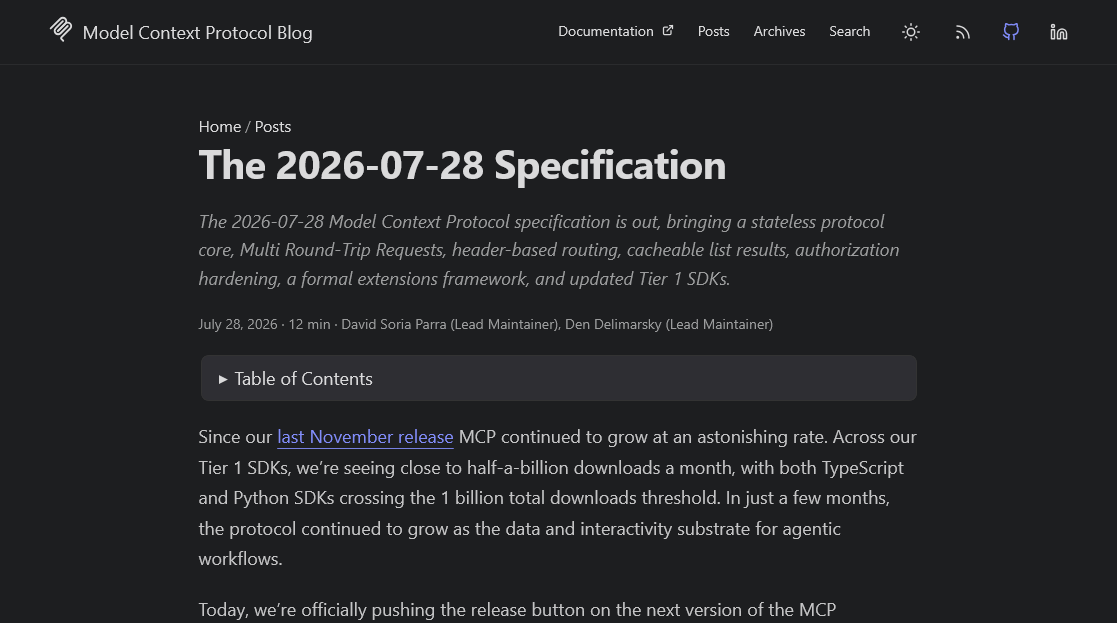Open the RSS feed icon
Viewport: 1117px width, 623px height.
point(962,32)
